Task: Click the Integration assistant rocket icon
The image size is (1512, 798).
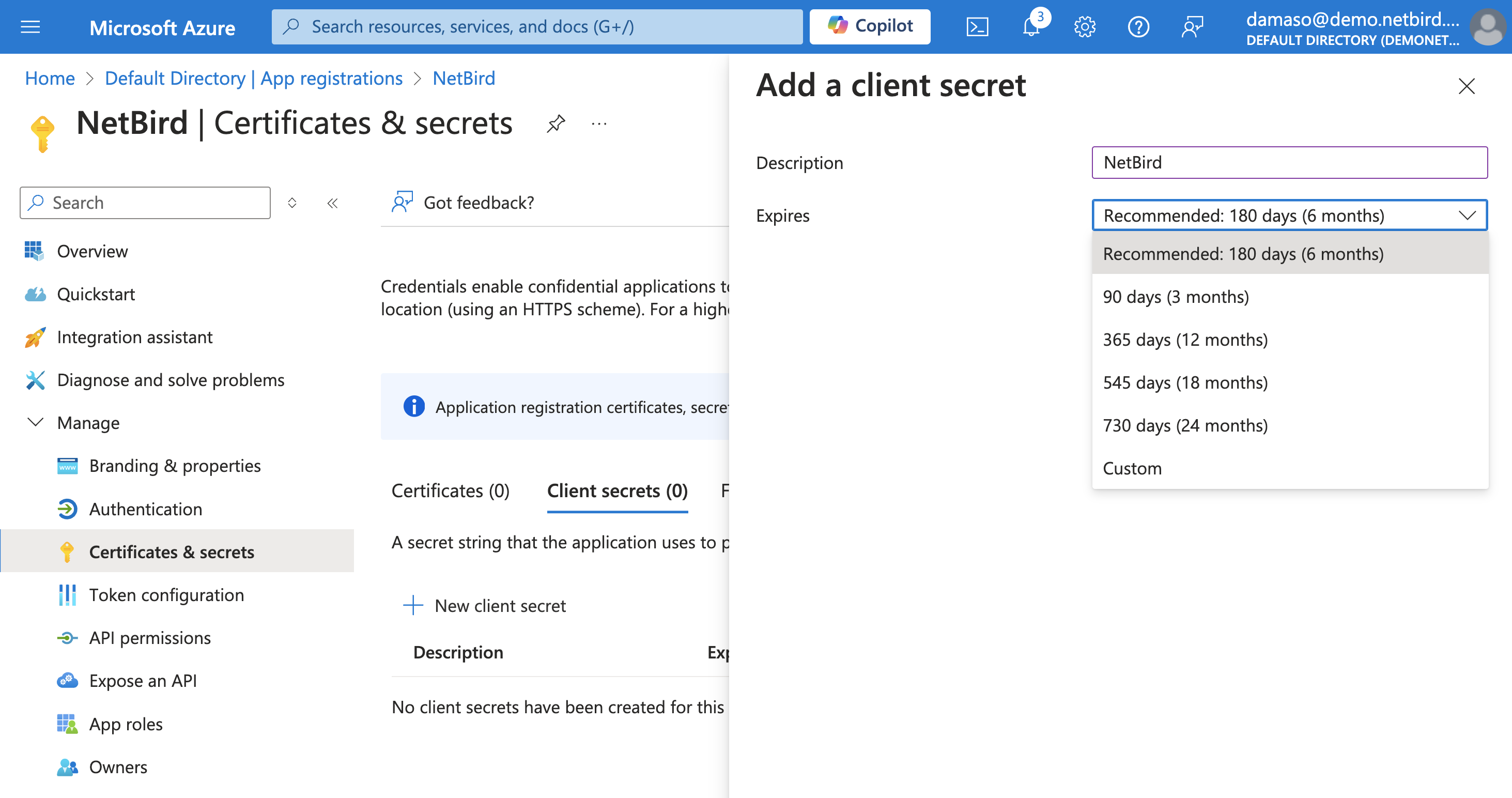Action: click(33, 337)
